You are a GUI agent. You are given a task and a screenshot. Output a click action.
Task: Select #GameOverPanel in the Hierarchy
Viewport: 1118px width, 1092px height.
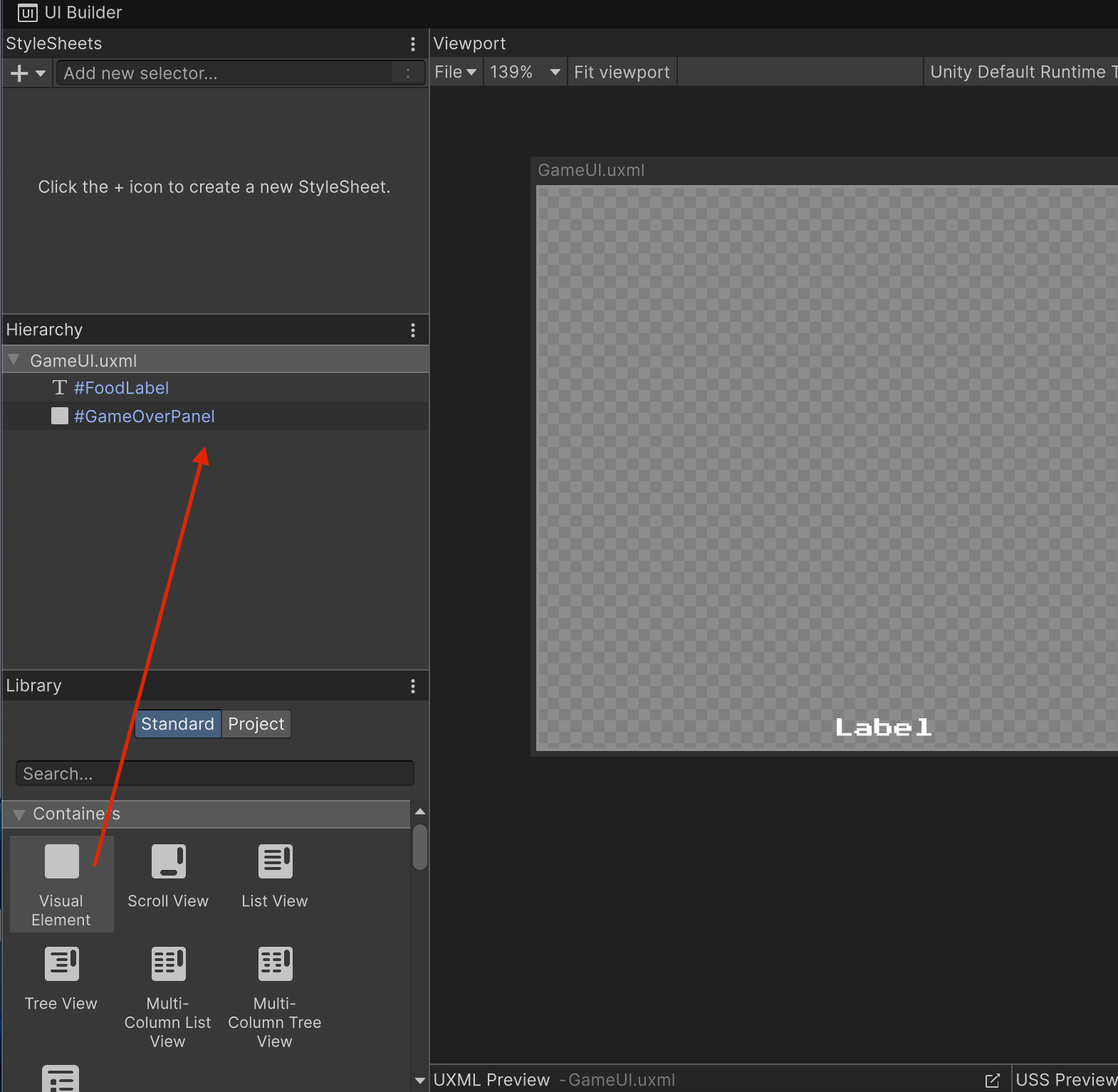[x=144, y=416]
